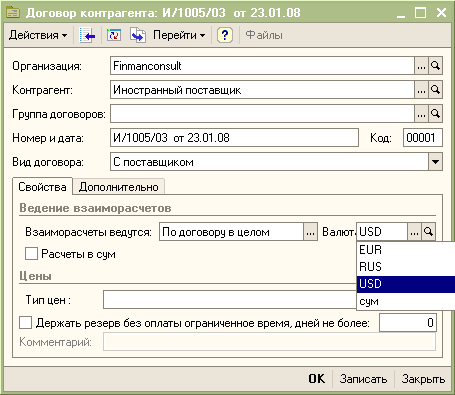Click the Контрагент input field
Viewport: 455px width, 395px height.
262,90
